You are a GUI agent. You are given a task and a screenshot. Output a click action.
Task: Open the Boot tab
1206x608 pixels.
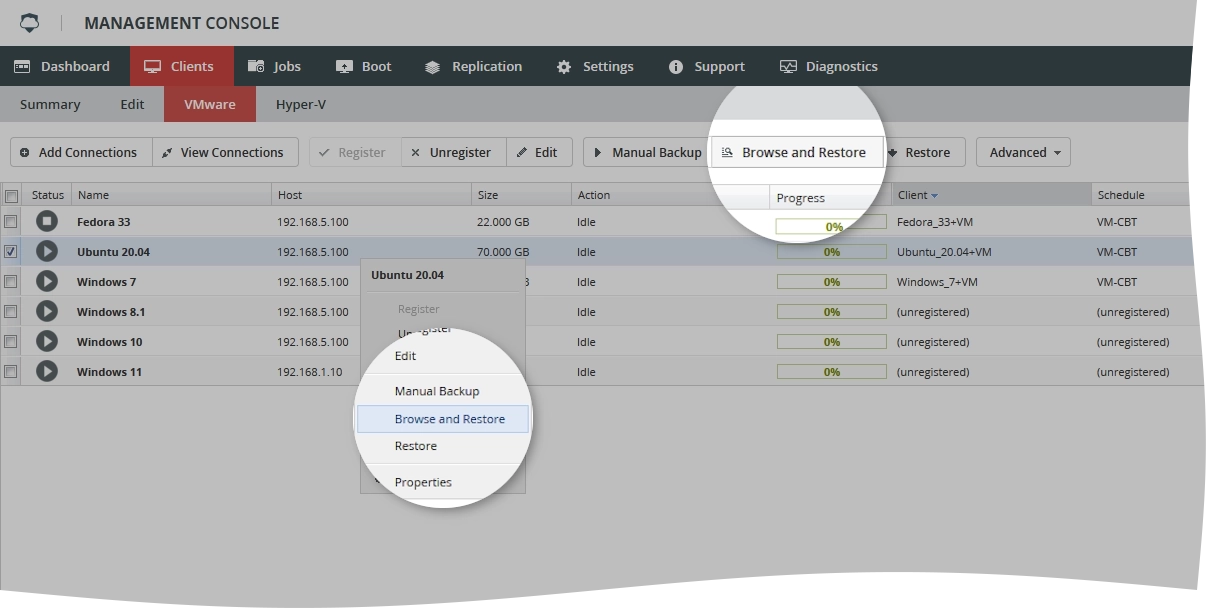363,66
